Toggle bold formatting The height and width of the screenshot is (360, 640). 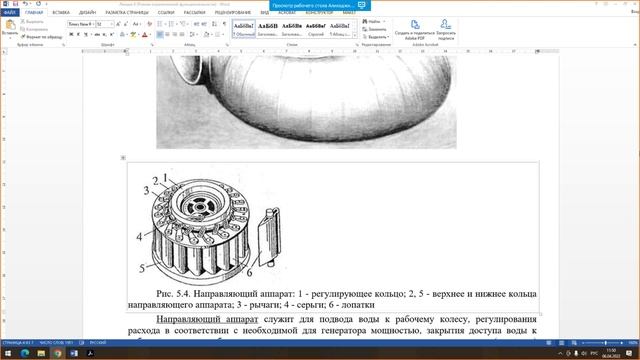[x=71, y=35]
